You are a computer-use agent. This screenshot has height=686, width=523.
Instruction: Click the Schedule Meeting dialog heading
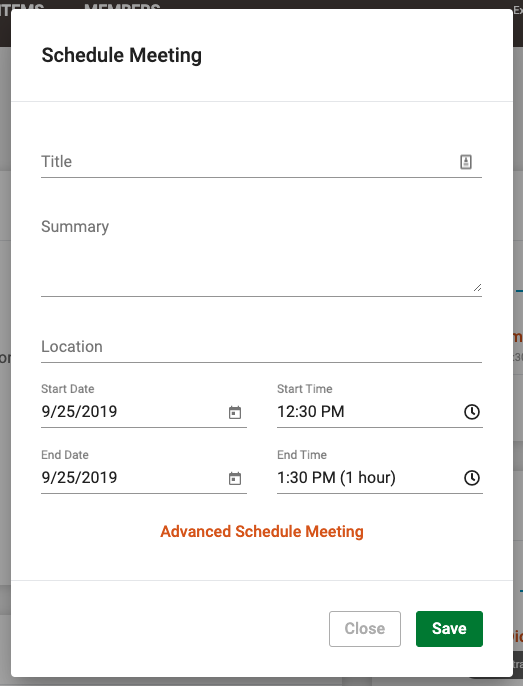click(122, 56)
